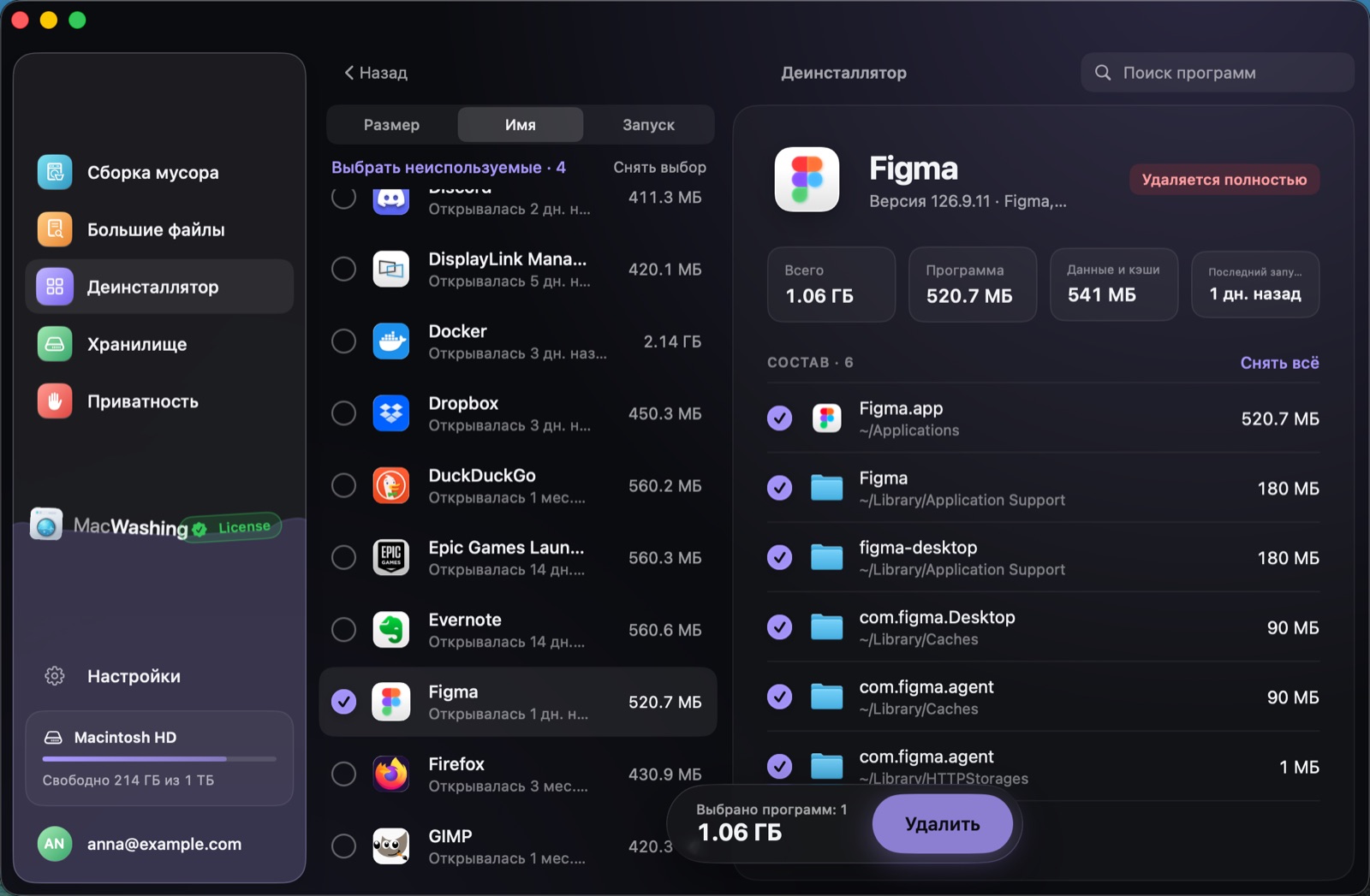Select the Dropbox checkbox
Viewport: 1370px width, 896px height.
343,413
